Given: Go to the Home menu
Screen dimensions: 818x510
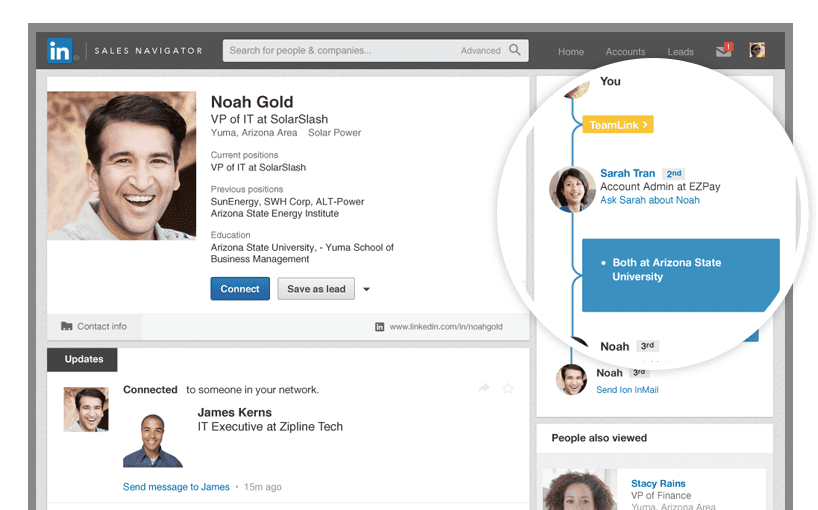Looking at the screenshot, I should pyautogui.click(x=571, y=52).
